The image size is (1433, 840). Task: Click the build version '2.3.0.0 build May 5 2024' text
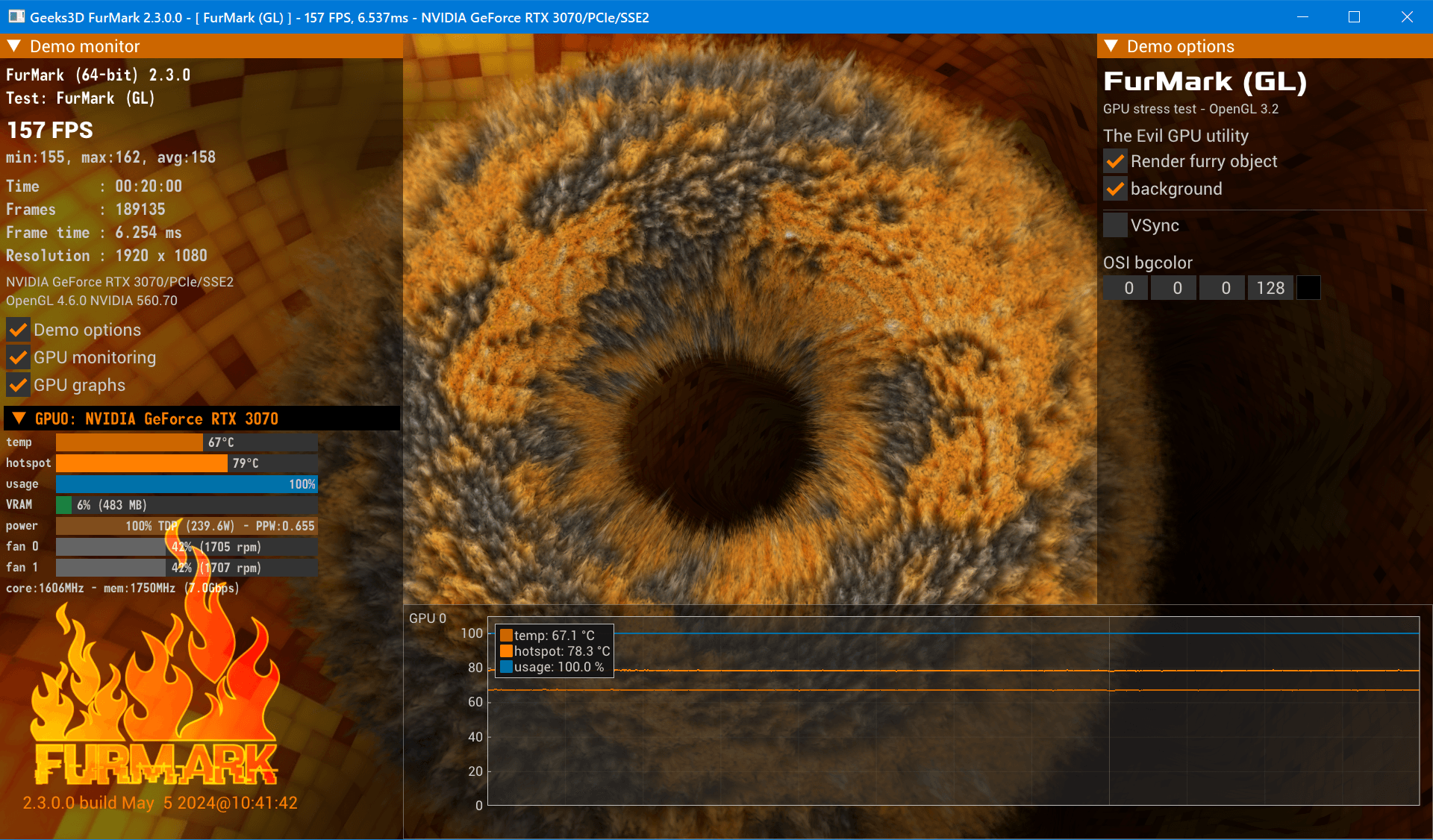160,803
